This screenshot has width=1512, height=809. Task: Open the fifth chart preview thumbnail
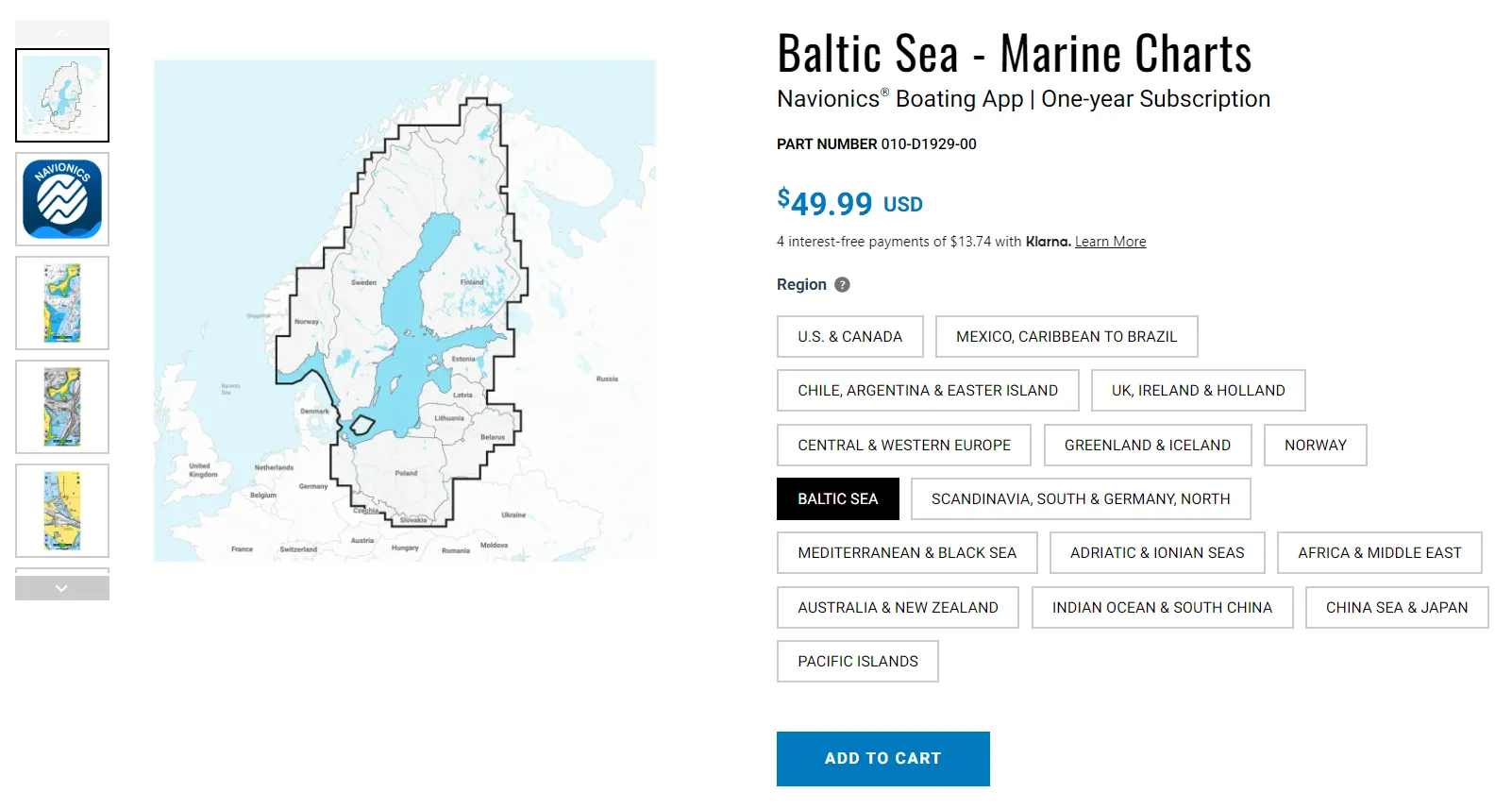62,511
